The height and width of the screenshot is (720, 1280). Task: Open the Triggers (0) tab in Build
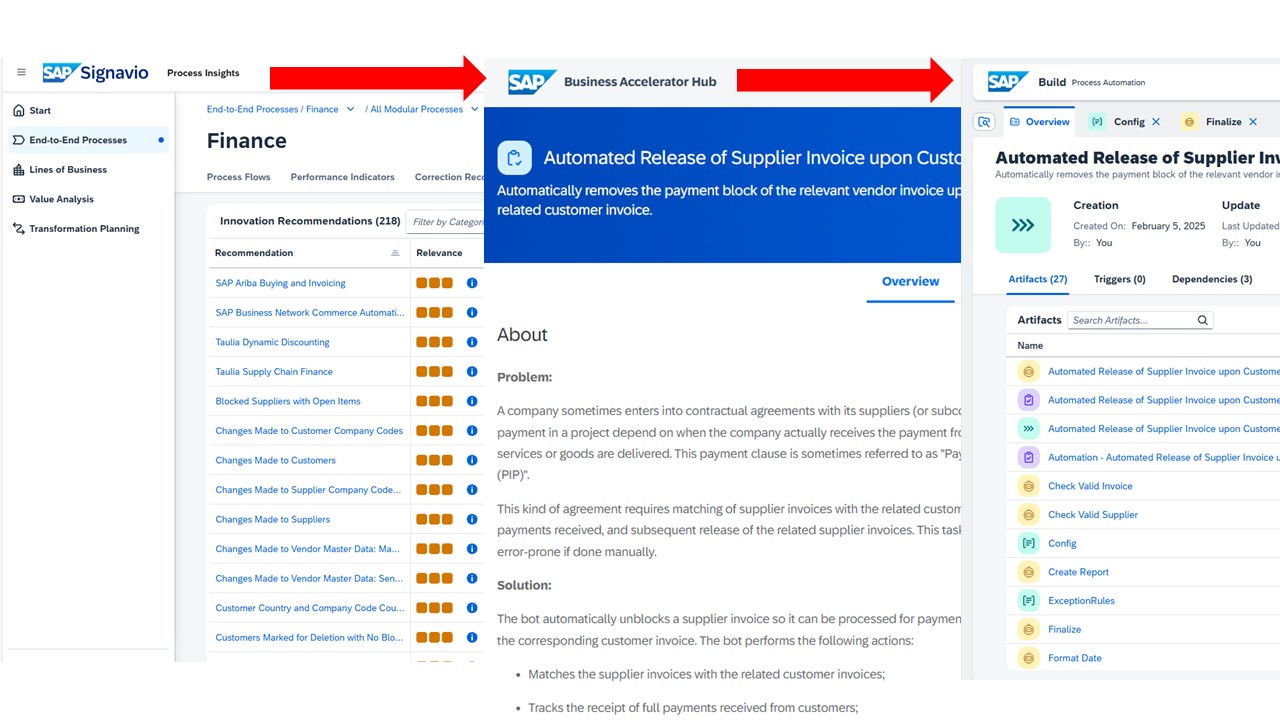coord(1119,279)
